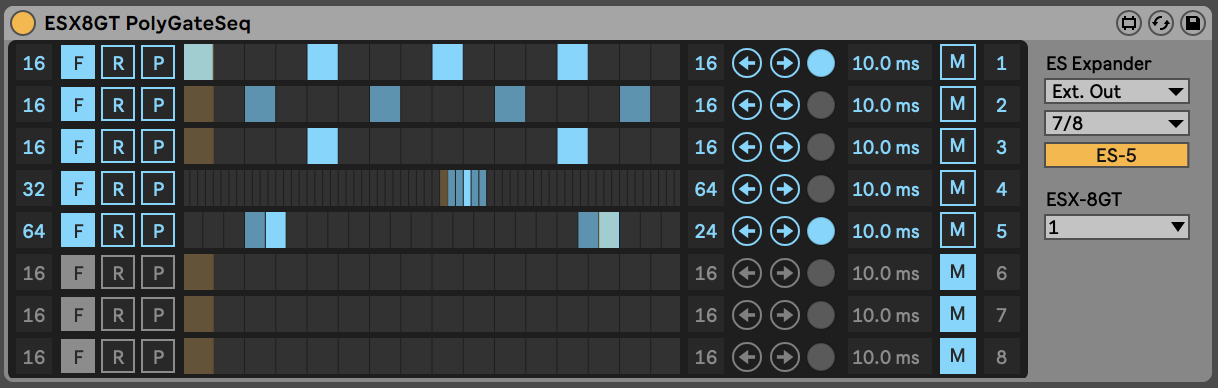This screenshot has height=388, width=1218.
Task: Unmute row 6 with its M button
Action: coord(958,273)
